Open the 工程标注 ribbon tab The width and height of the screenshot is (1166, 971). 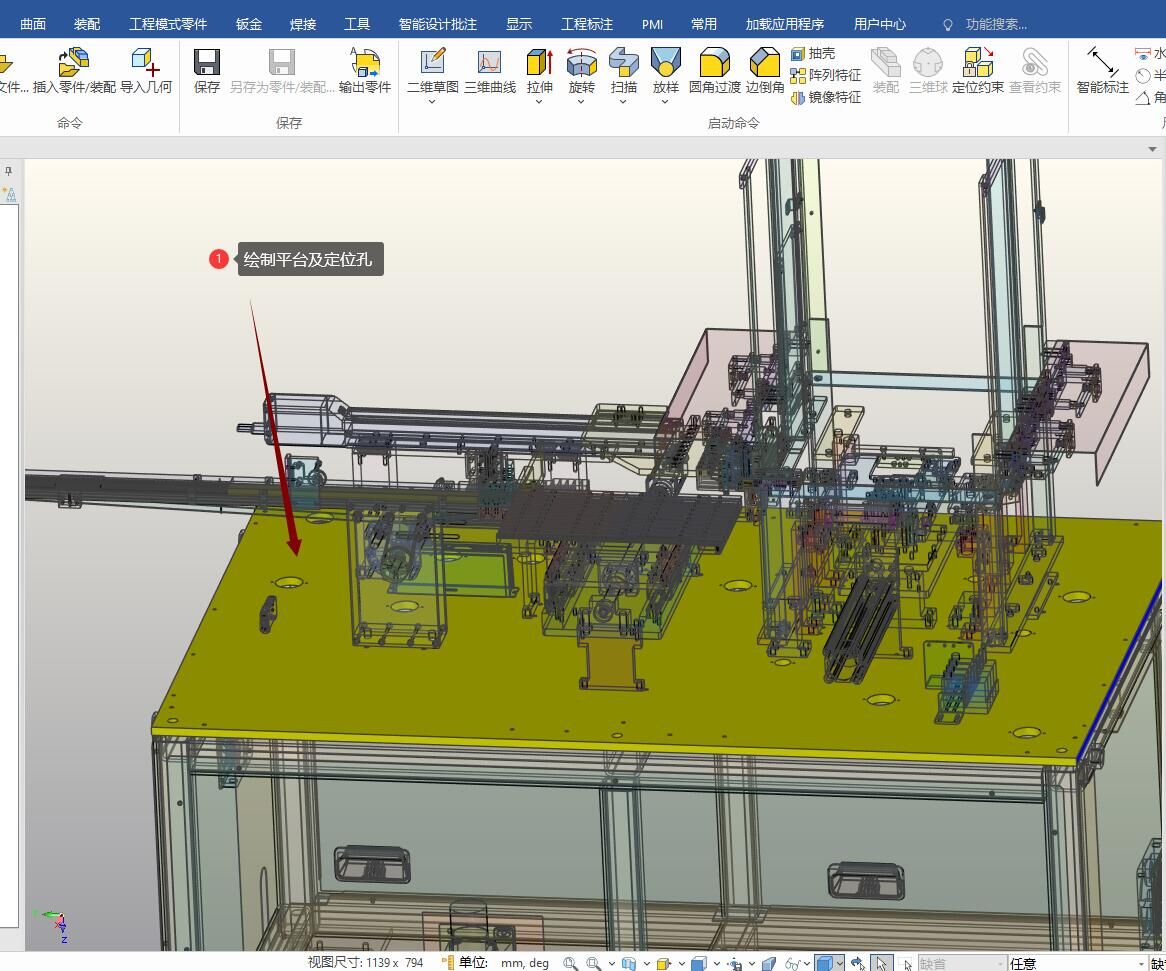(587, 24)
